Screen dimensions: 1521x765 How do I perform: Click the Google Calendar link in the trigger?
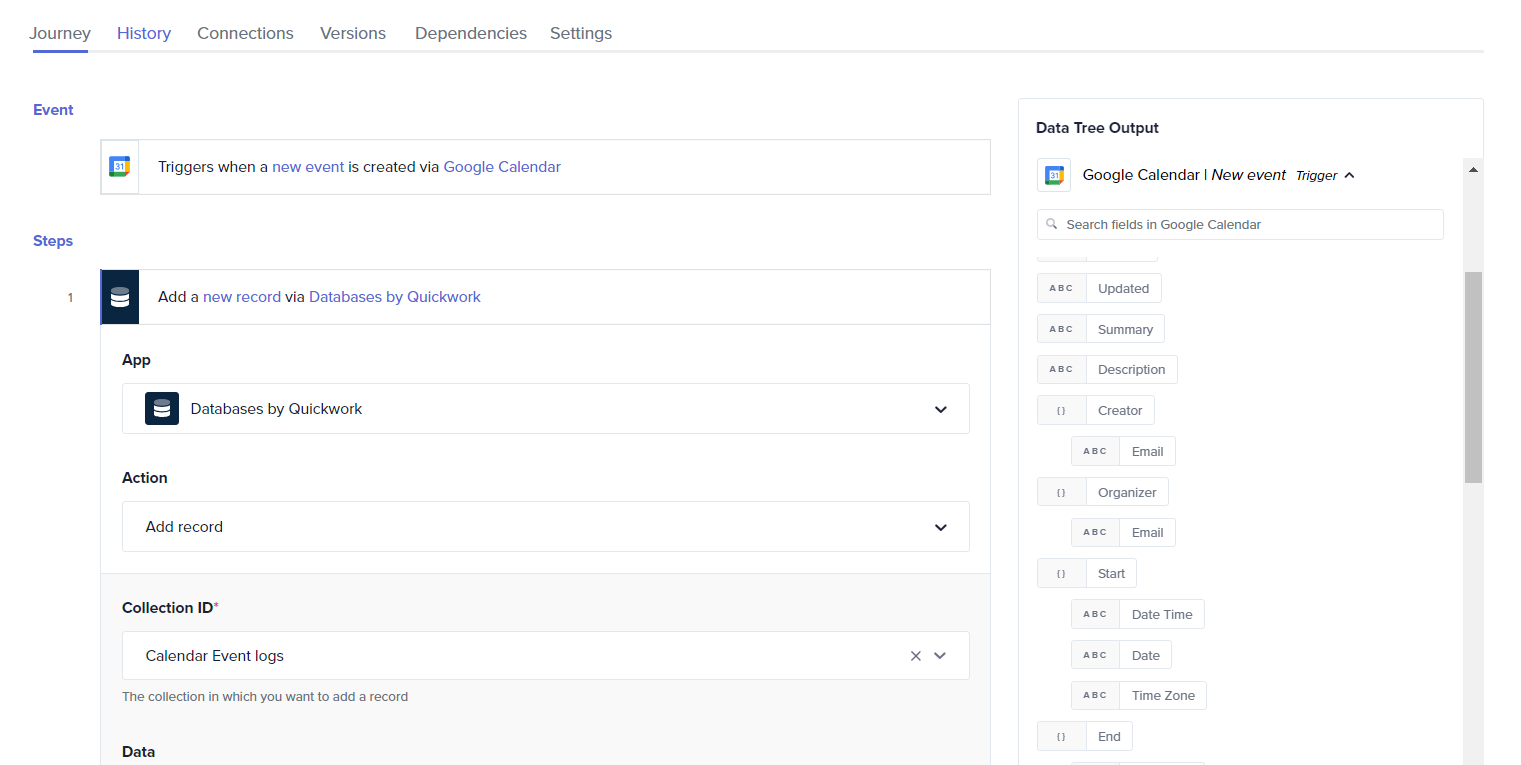click(x=502, y=167)
